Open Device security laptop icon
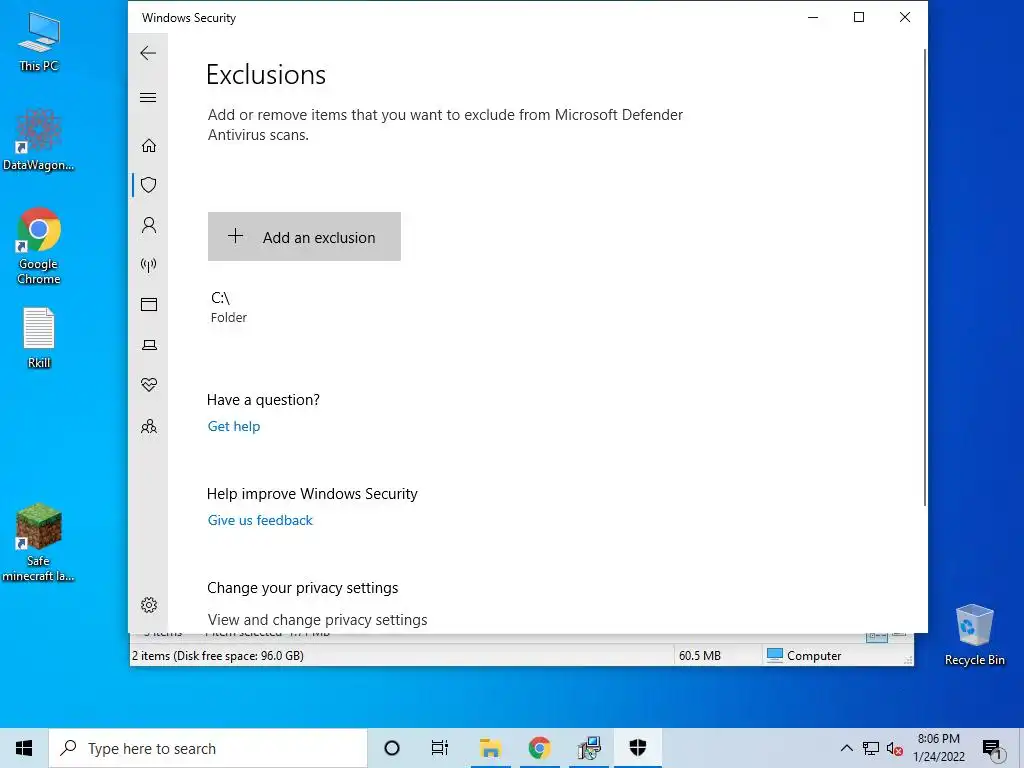 coord(149,345)
